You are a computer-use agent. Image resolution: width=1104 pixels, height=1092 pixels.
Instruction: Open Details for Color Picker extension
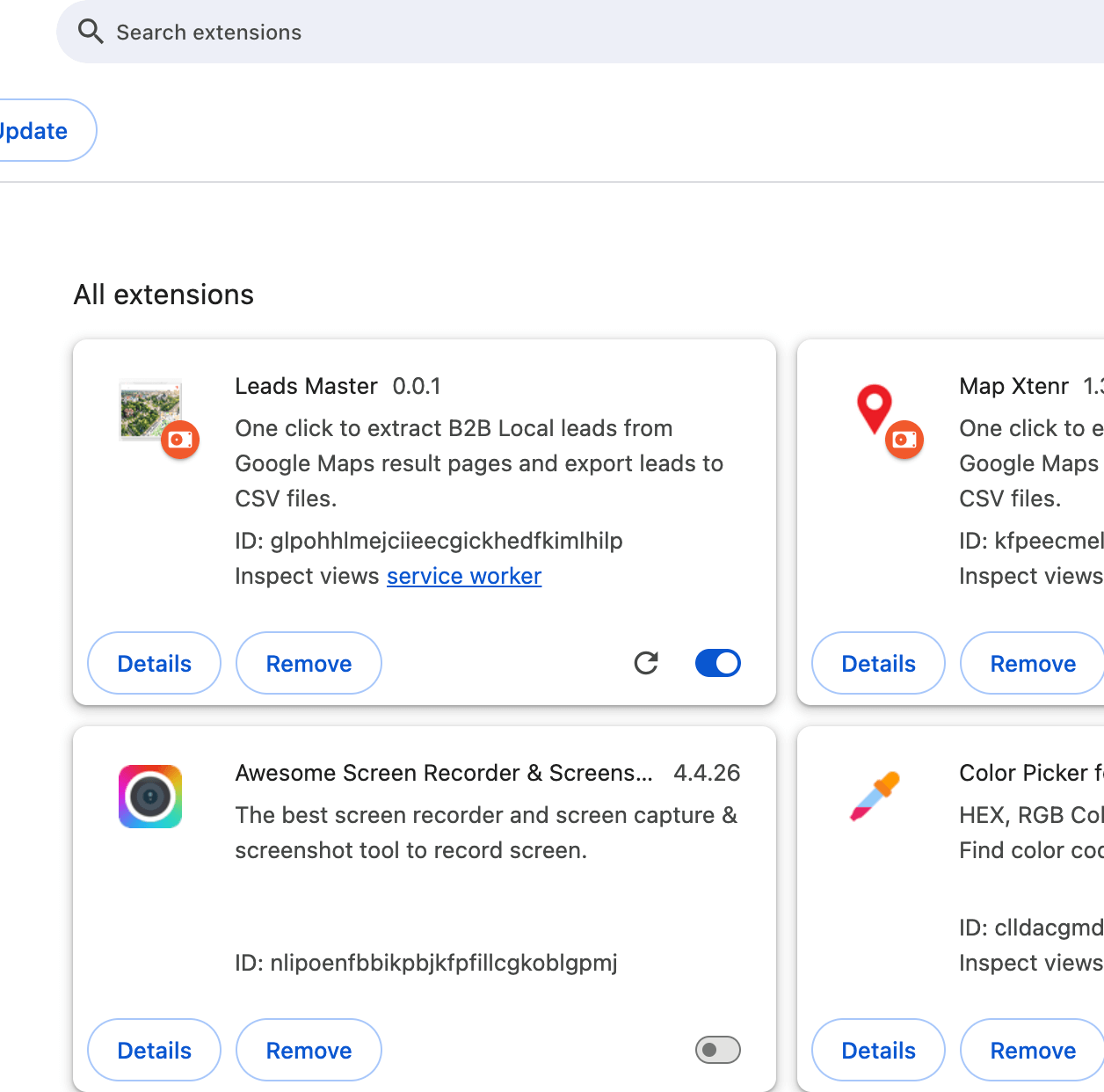(878, 1050)
